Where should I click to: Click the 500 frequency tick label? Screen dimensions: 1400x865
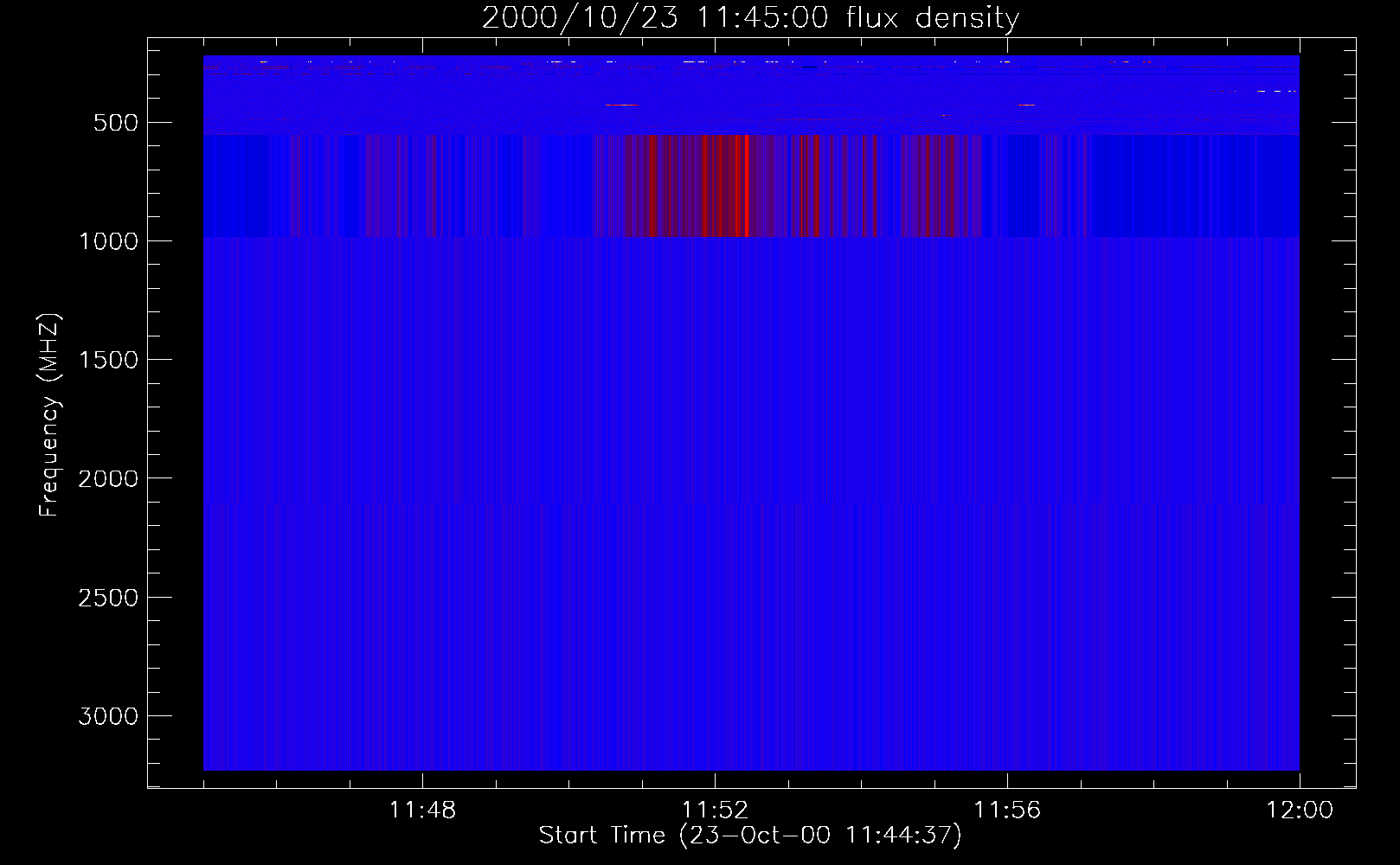click(117, 123)
